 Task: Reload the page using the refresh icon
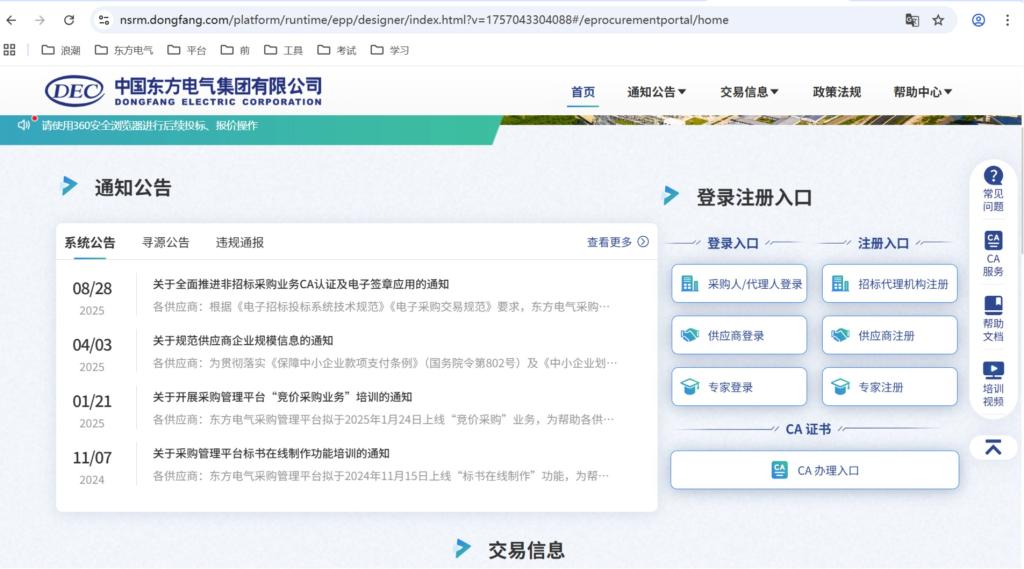[69, 20]
